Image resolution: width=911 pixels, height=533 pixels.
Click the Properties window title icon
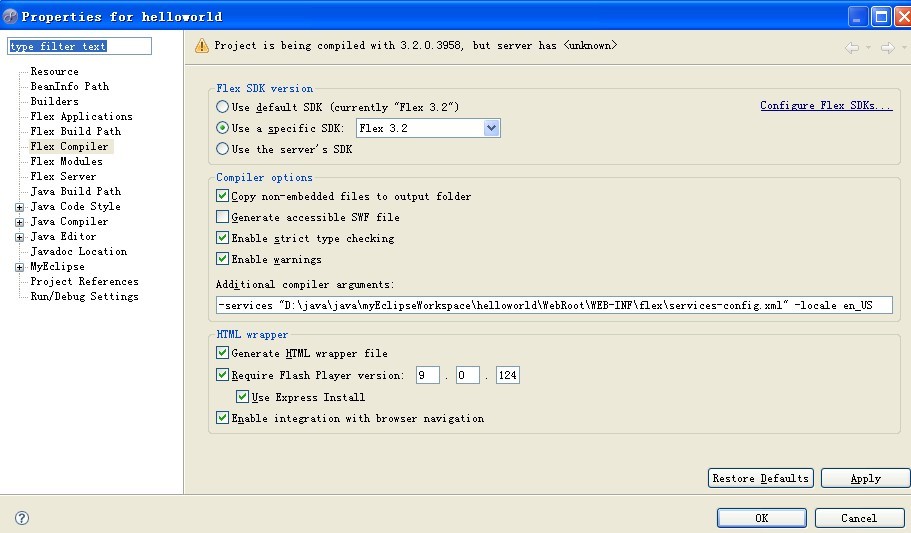(x=10, y=16)
